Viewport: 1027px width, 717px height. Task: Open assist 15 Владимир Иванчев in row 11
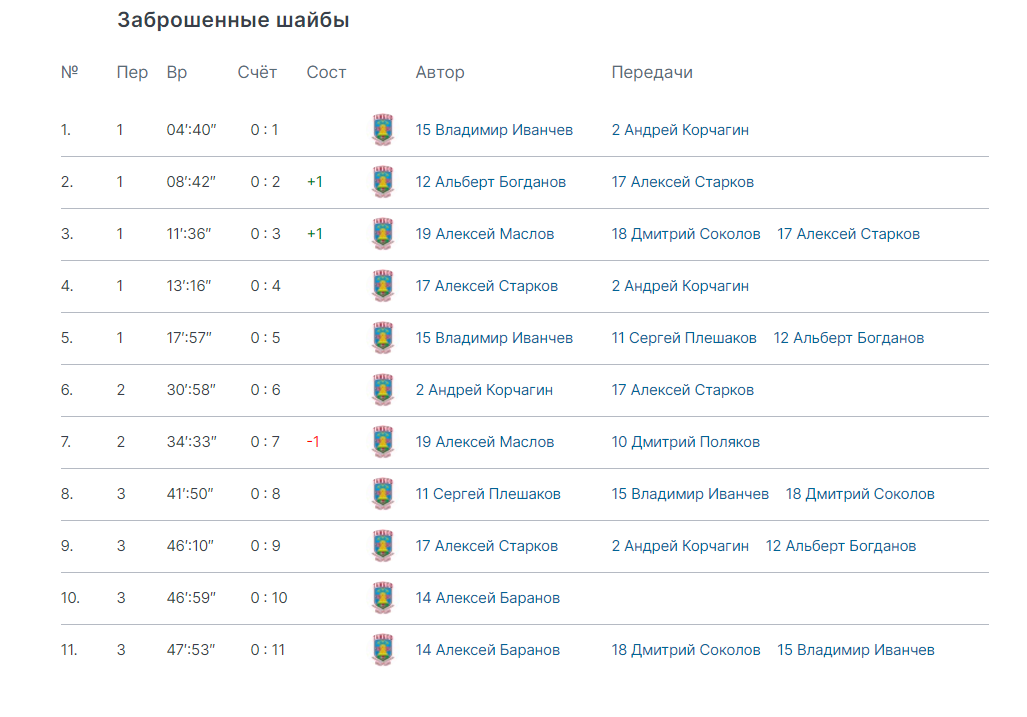pyautogui.click(x=856, y=650)
